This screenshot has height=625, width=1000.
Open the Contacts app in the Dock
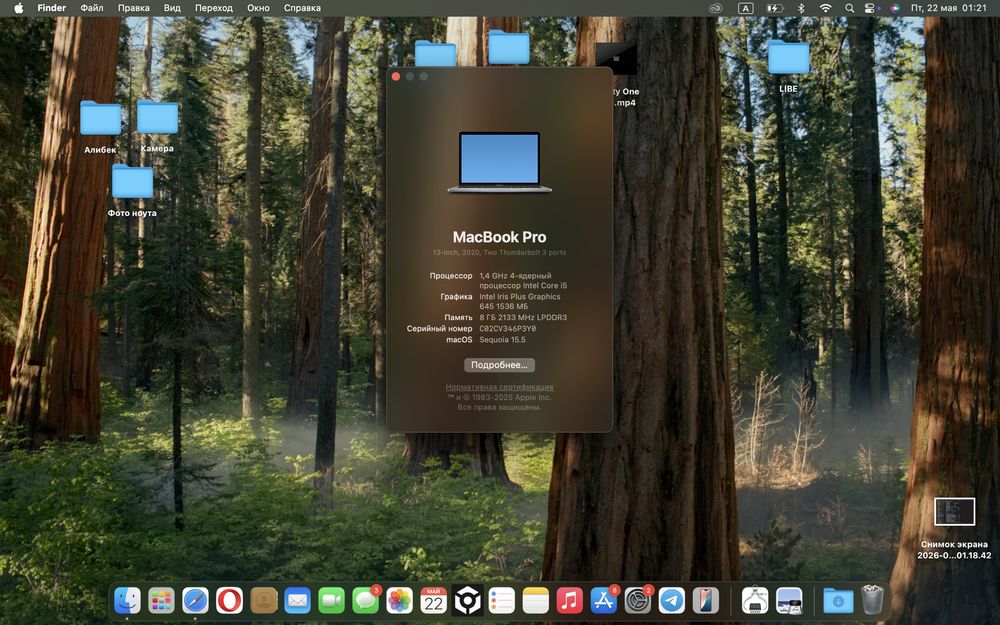coord(263,600)
